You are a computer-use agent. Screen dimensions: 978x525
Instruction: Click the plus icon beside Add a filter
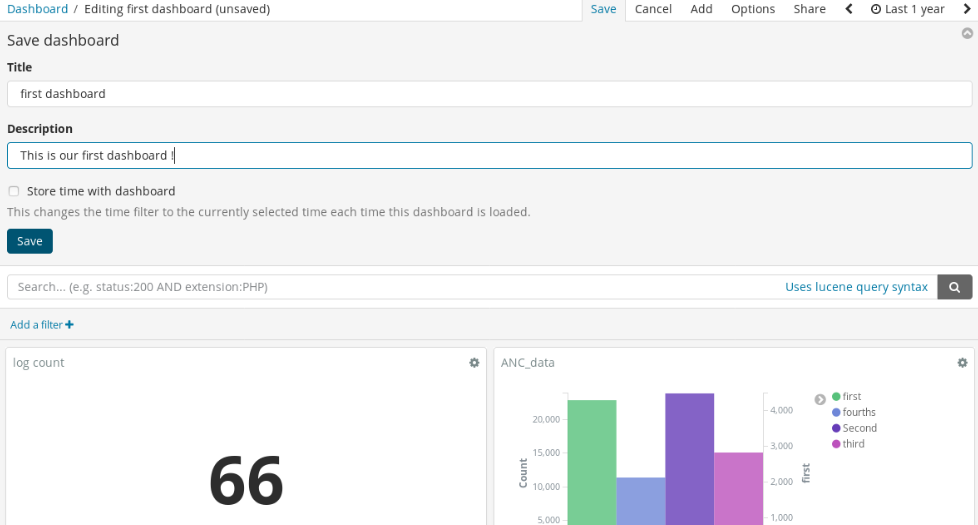pyautogui.click(x=70, y=325)
